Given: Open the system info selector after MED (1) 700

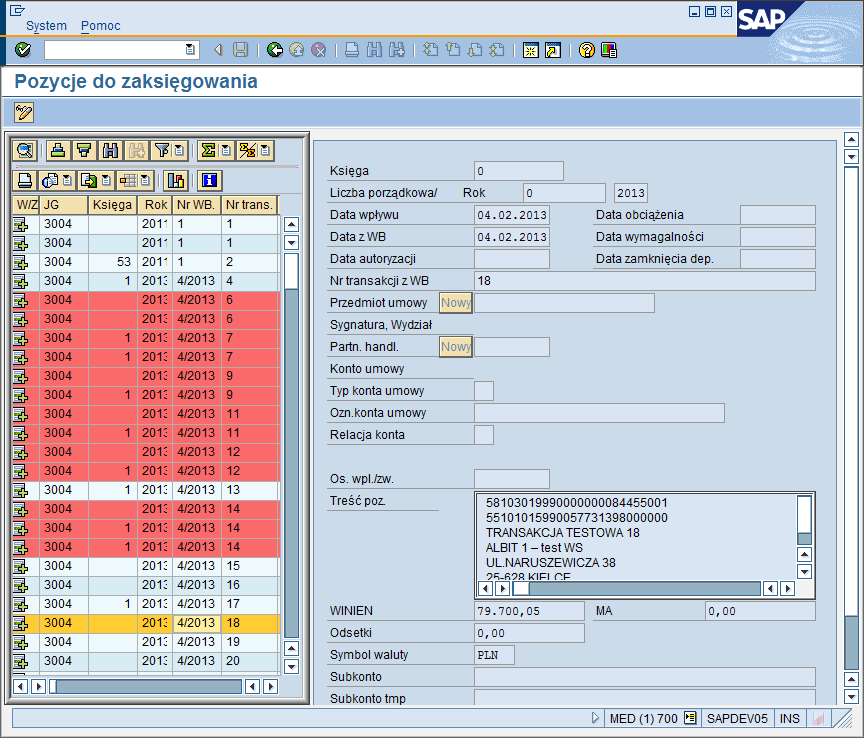Looking at the screenshot, I should [690, 718].
